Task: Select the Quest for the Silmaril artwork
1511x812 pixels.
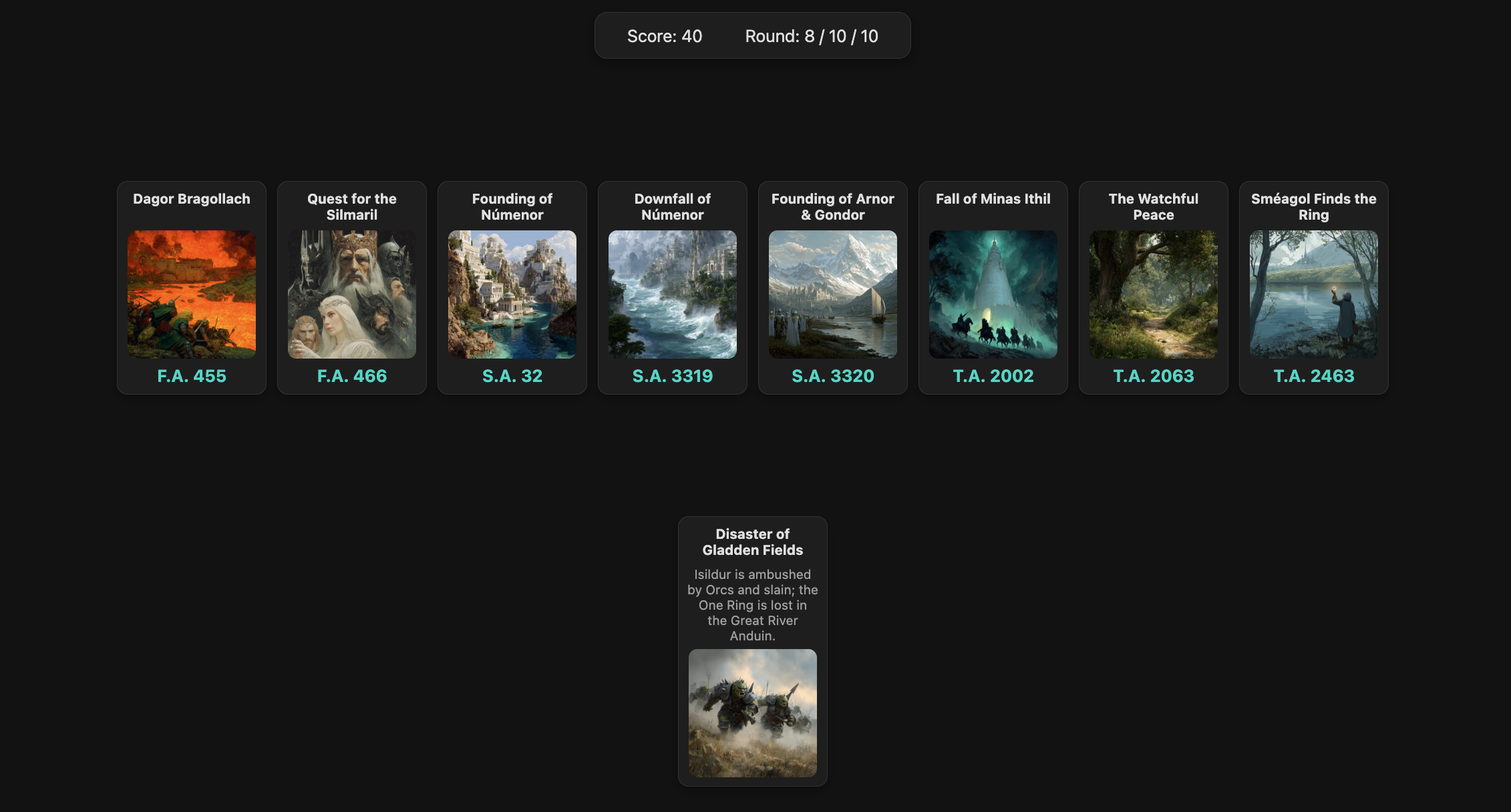Action: (x=352, y=294)
